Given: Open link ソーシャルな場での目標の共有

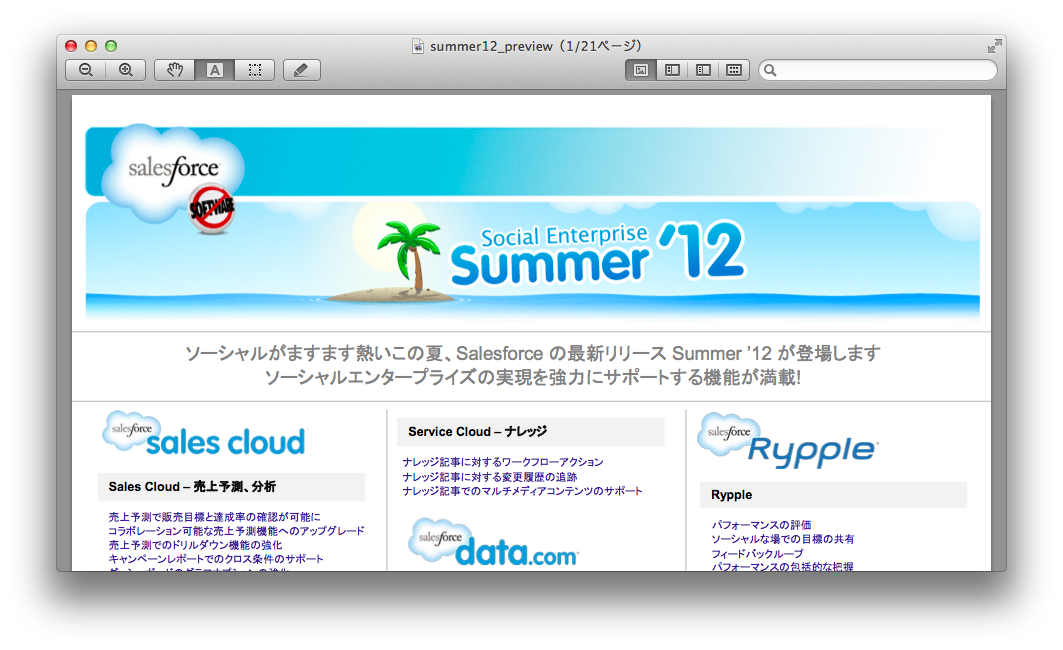Looking at the screenshot, I should tap(782, 539).
